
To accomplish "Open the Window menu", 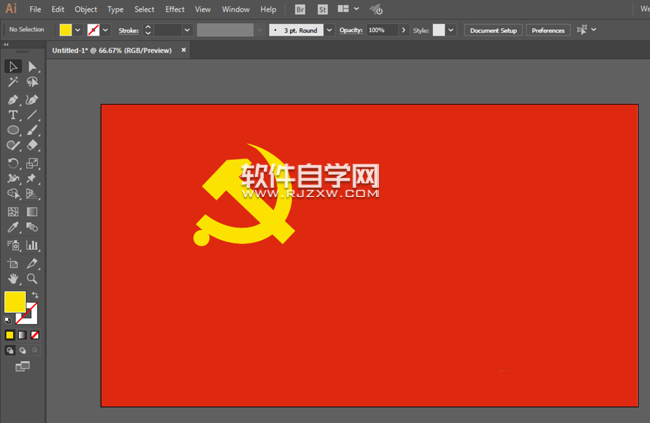I will 235,9.
